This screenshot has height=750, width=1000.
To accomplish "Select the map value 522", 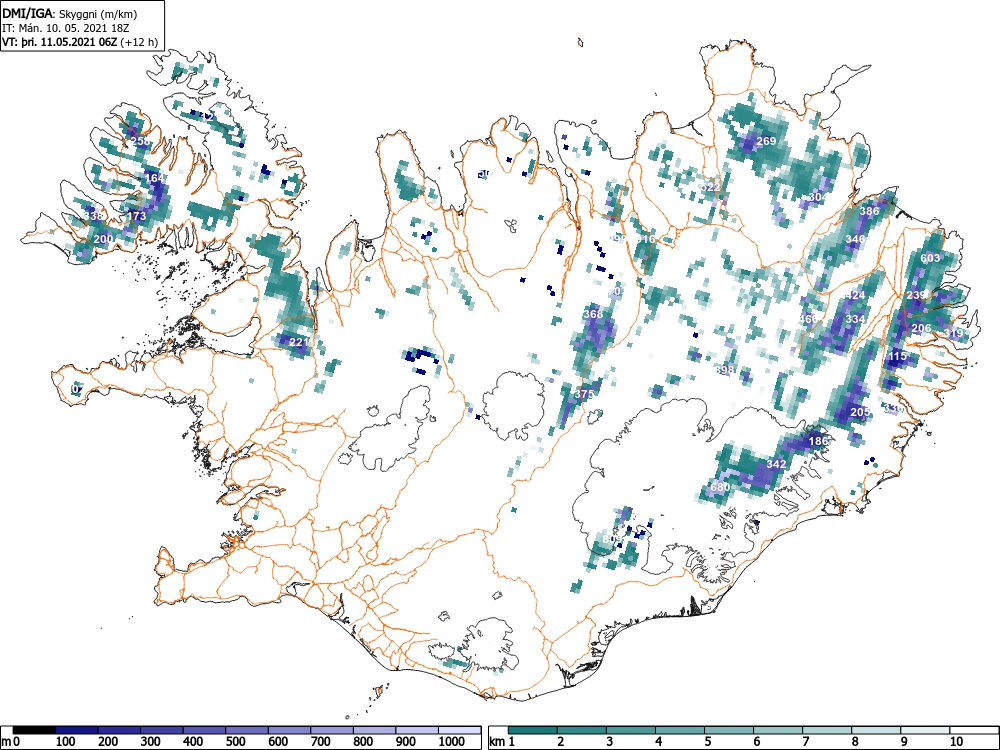I will 710,188.
